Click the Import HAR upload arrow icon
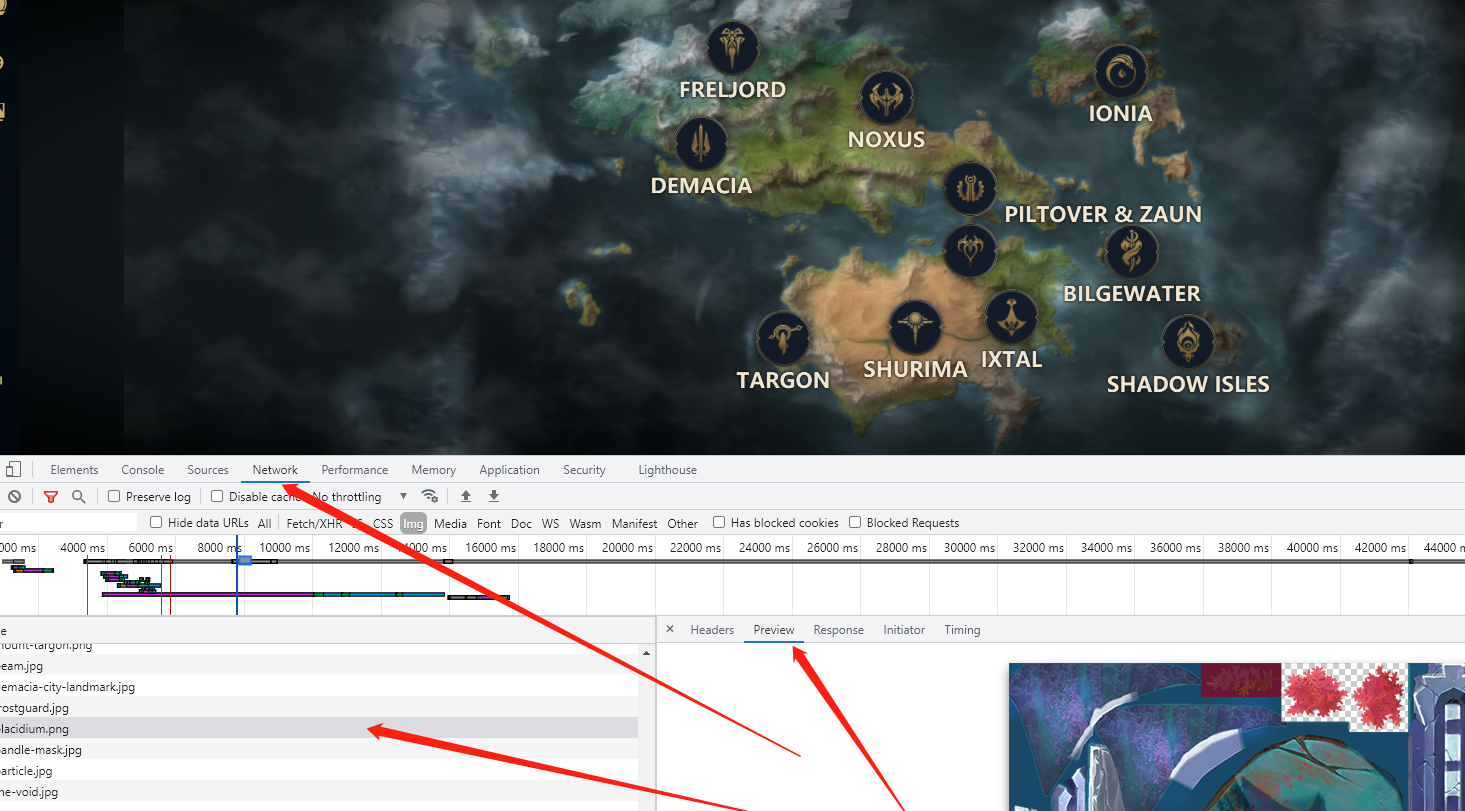 tap(465, 496)
